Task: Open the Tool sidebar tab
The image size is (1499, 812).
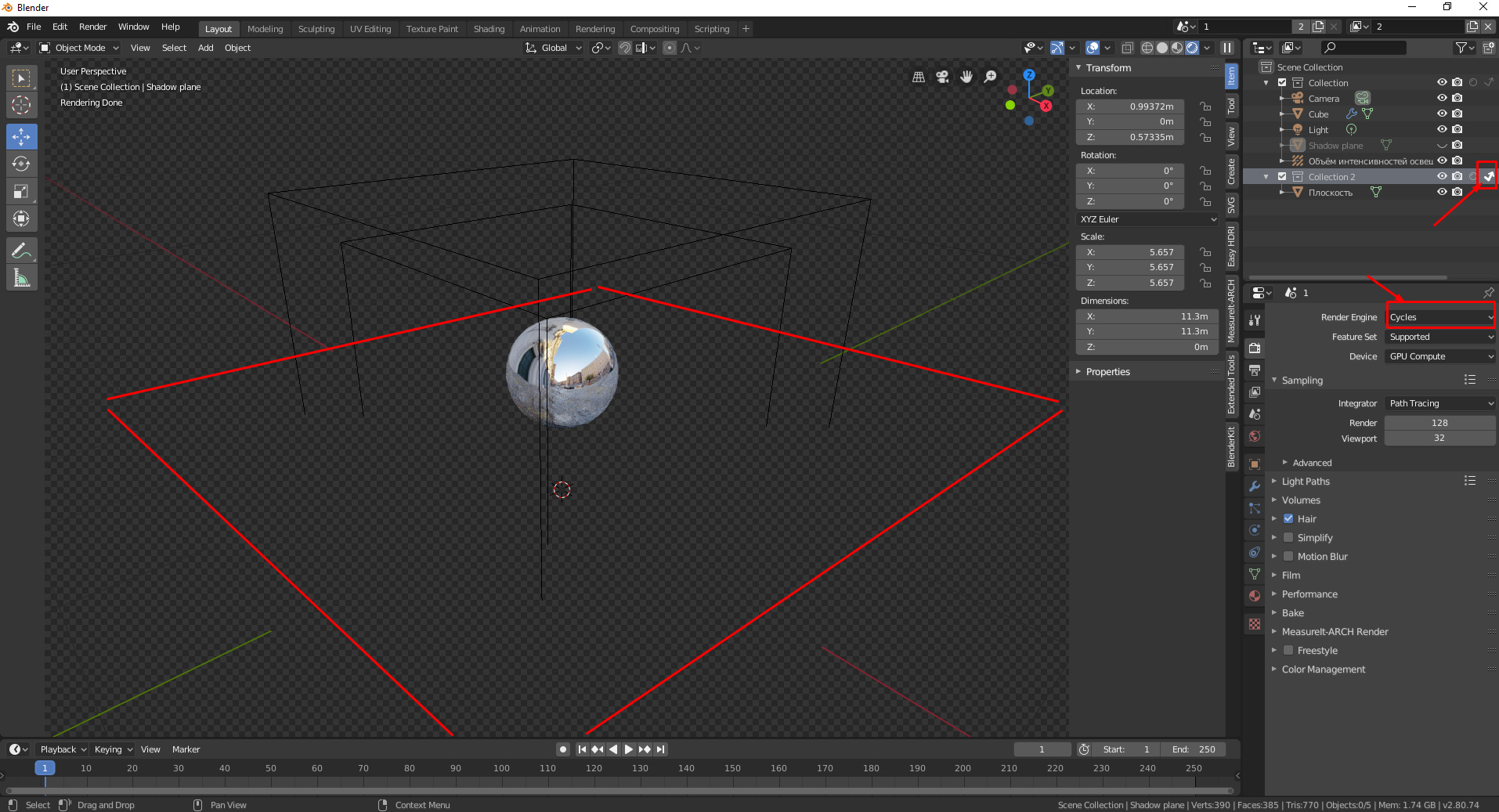Action: 1231,105
